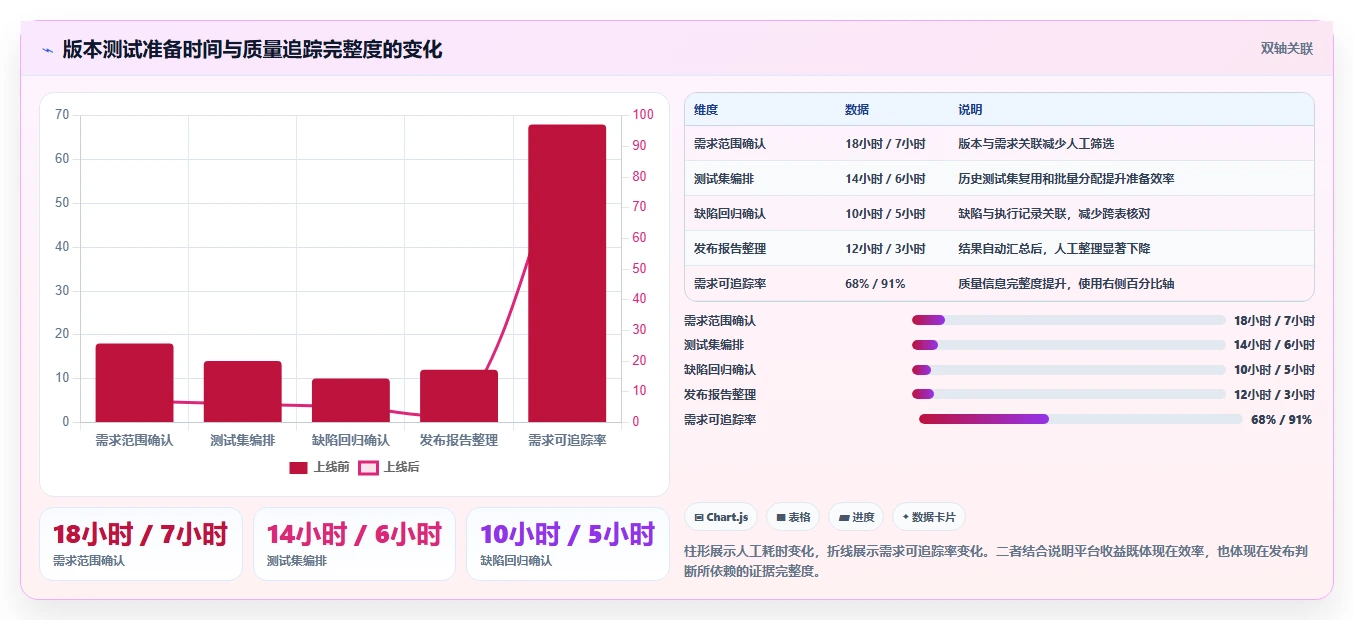Click the 数据 column header
Screen dimensions: 1354x620
pyautogui.click(x=857, y=110)
